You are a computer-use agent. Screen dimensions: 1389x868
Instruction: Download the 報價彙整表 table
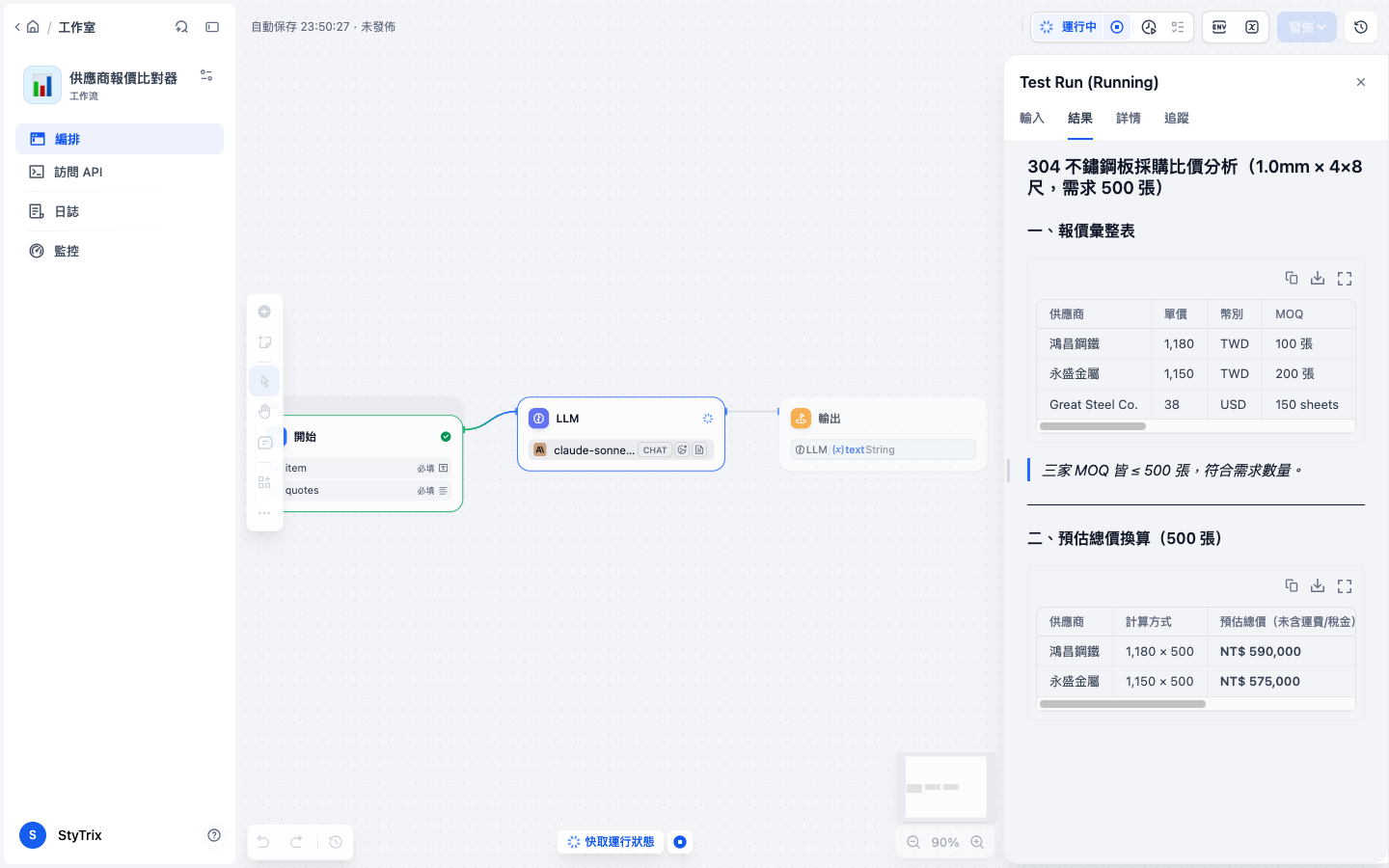pos(1318,278)
